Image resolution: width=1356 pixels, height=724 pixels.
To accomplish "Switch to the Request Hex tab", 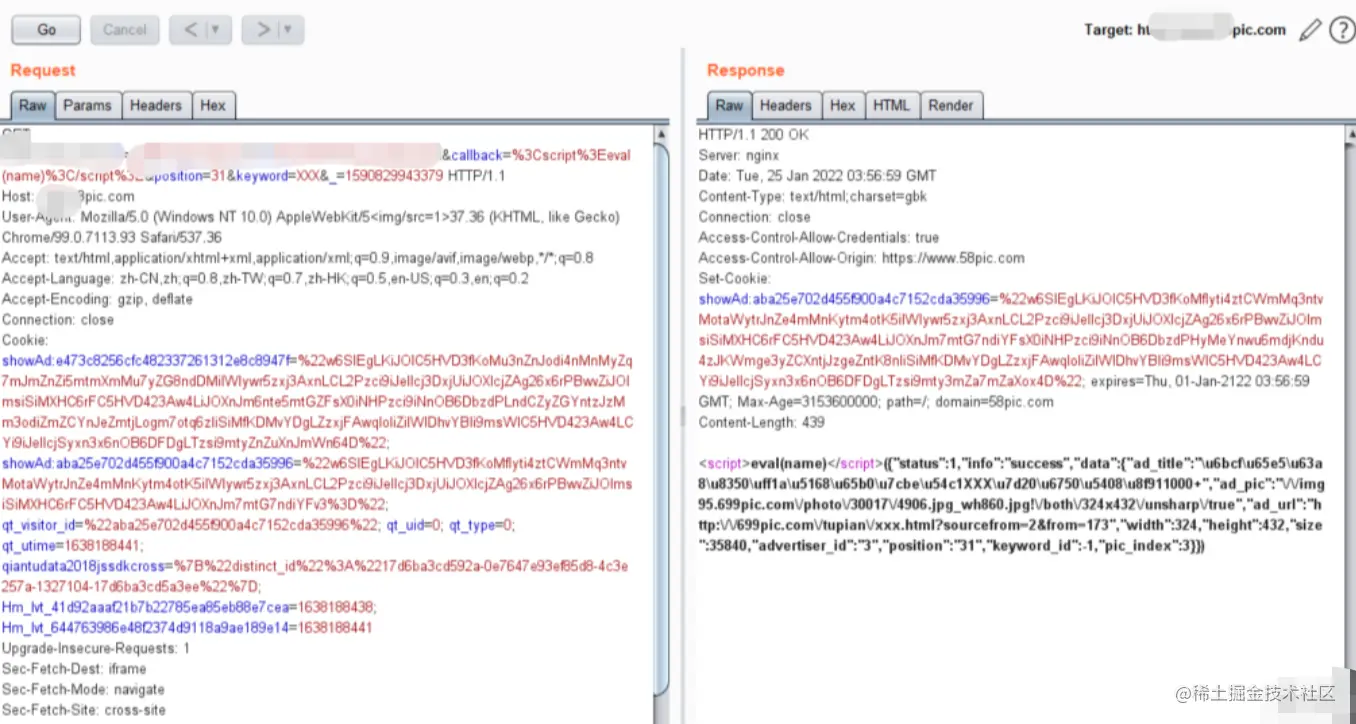I will point(213,105).
